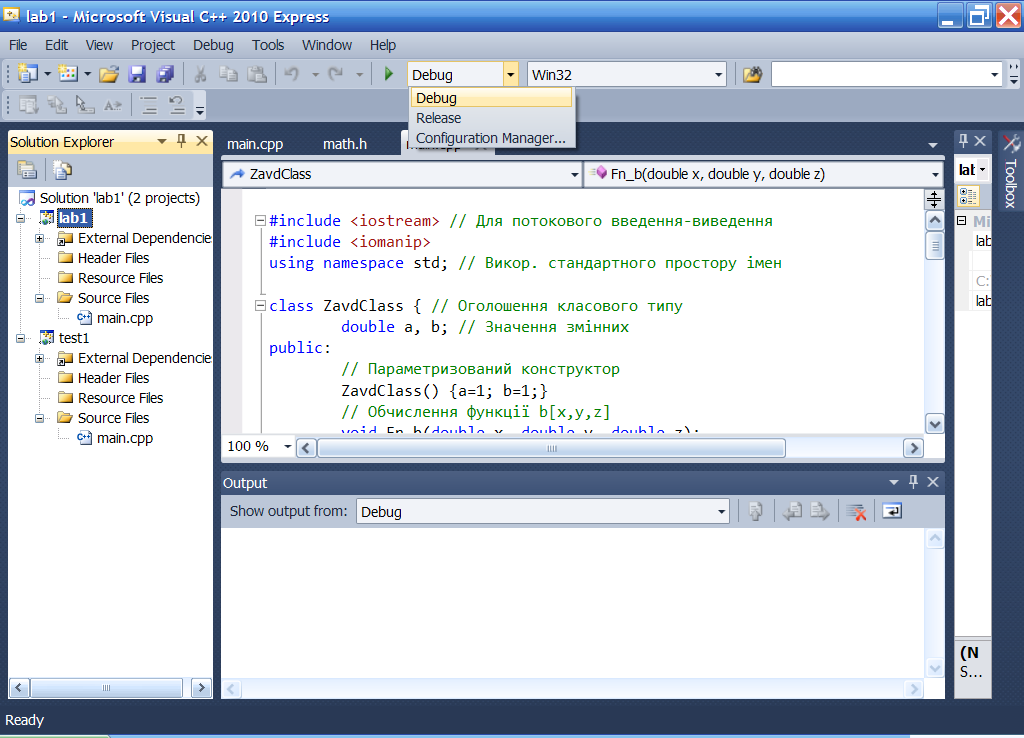Click Find Message in Code icon in Output
This screenshot has width=1024, height=738.
click(756, 511)
